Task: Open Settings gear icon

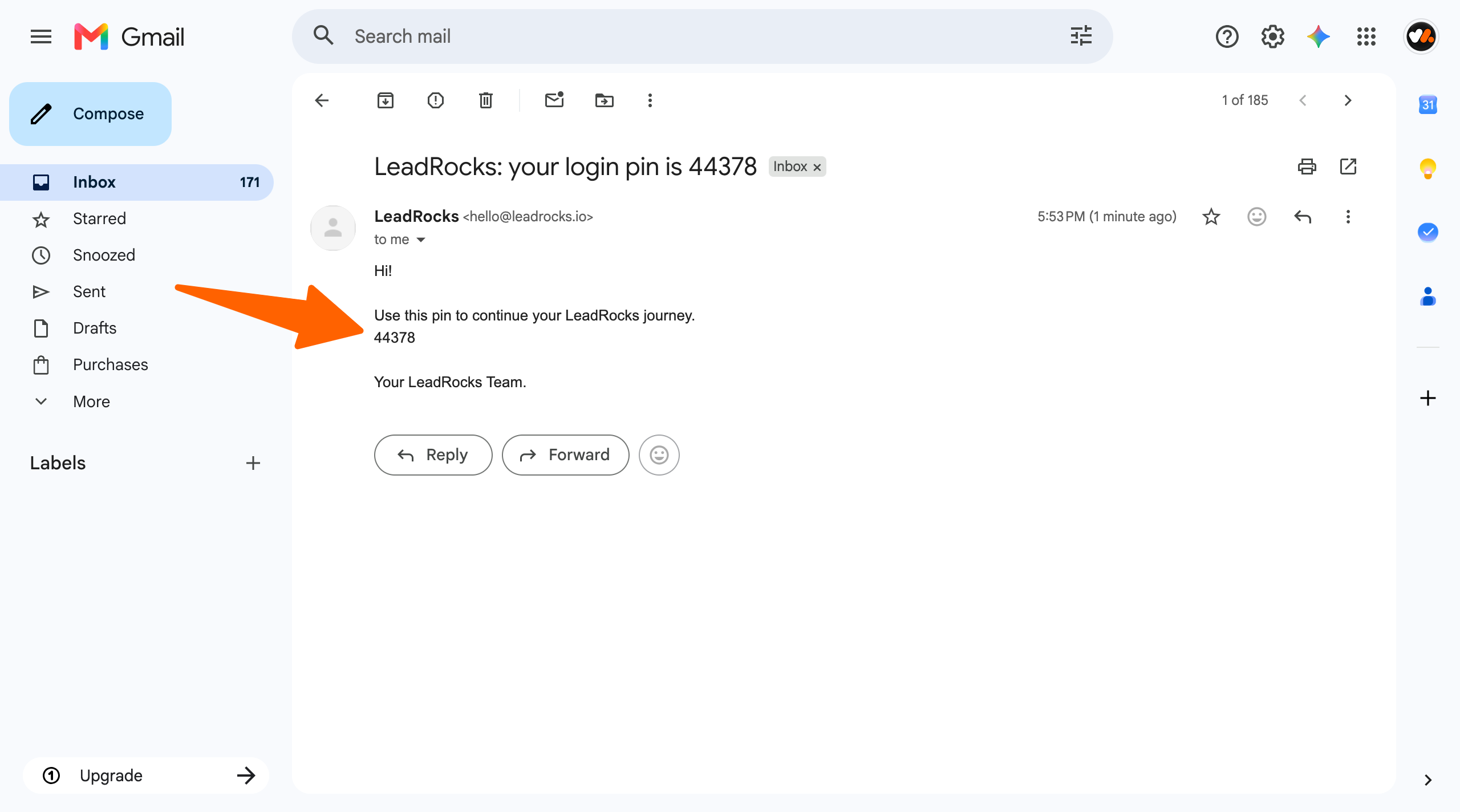Action: 1272,36
